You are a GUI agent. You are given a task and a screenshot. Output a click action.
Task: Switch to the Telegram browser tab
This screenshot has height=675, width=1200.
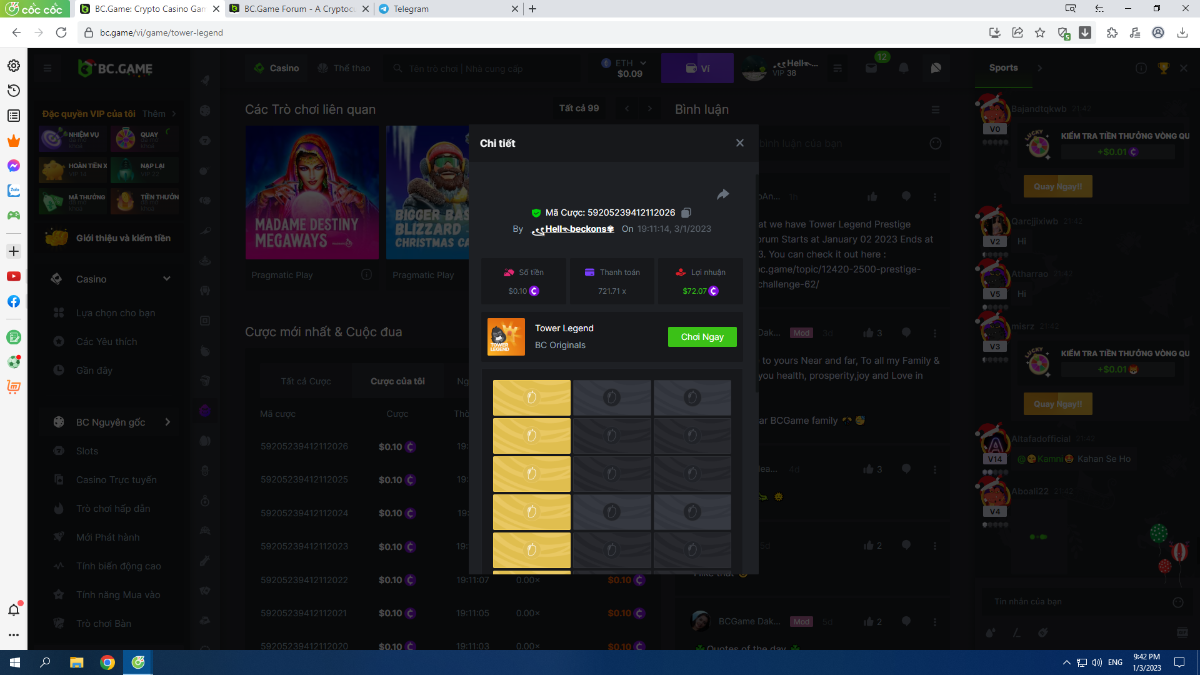[447, 9]
